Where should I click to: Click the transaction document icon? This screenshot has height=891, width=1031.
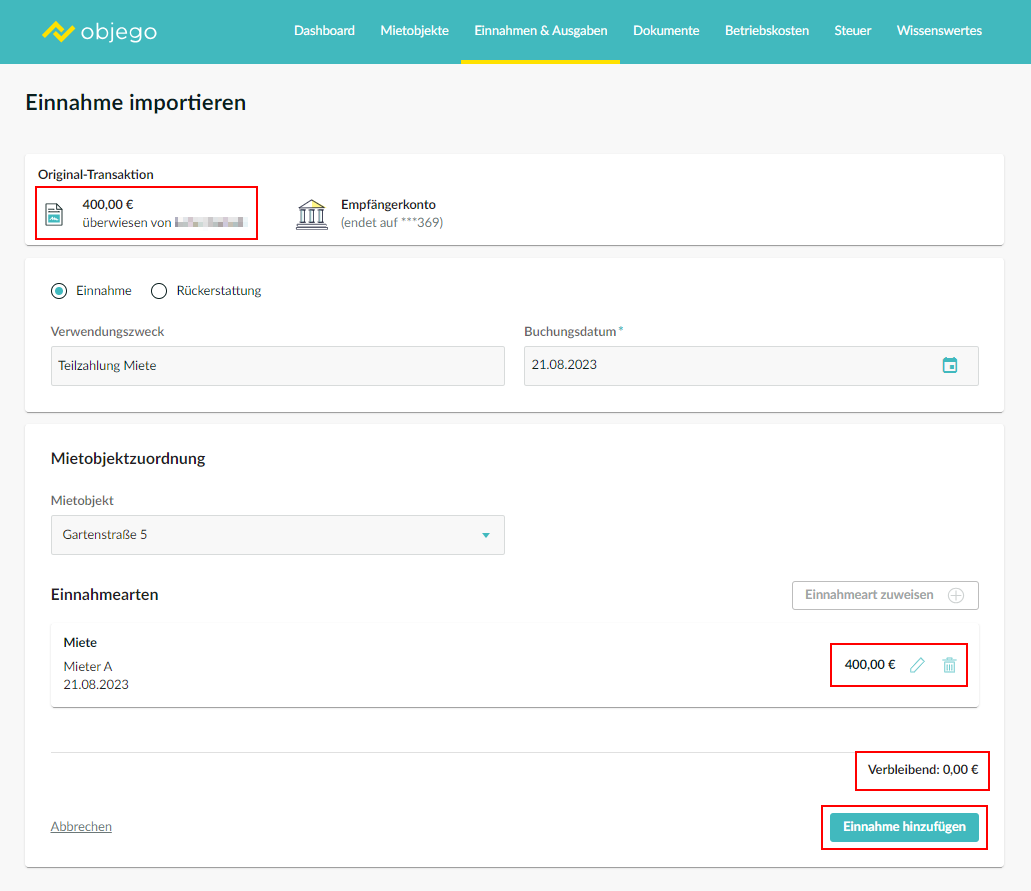54,213
